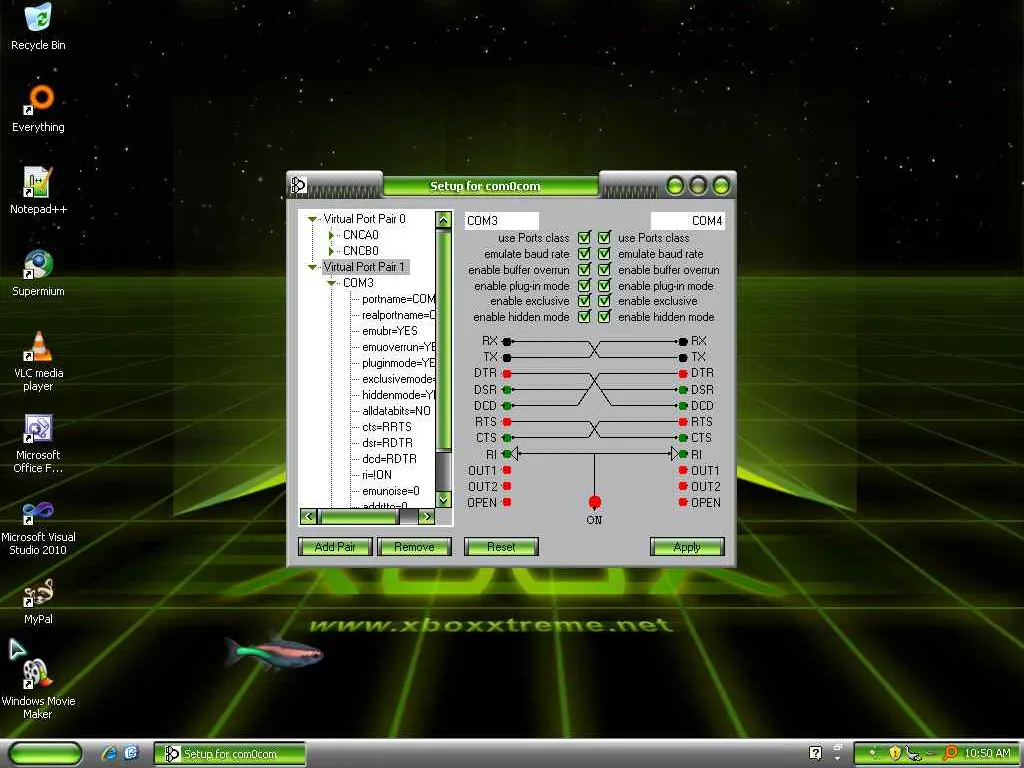Screen dimensions: 1024x768
Task: Click second quick launch icon beside IE
Action: [x=131, y=753]
